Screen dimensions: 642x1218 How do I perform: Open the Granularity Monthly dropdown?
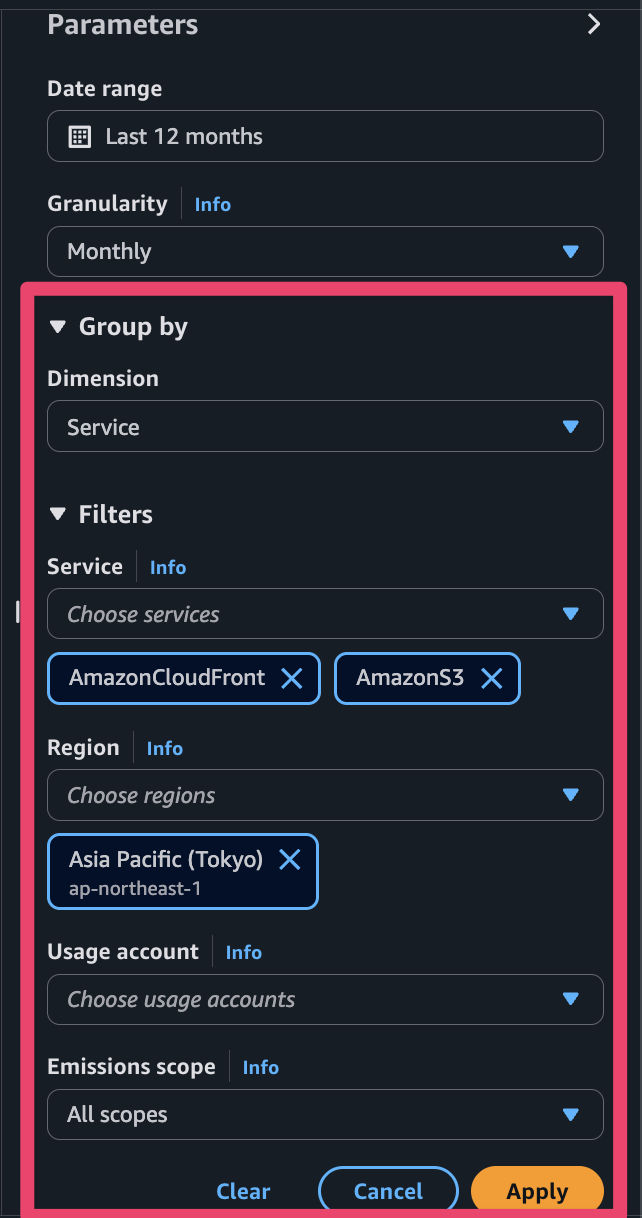click(325, 251)
